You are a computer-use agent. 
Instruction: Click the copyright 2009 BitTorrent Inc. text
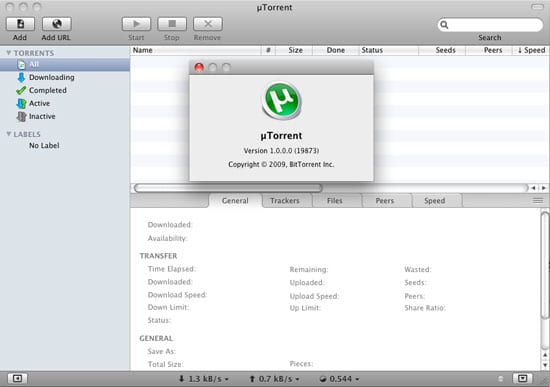(281, 164)
